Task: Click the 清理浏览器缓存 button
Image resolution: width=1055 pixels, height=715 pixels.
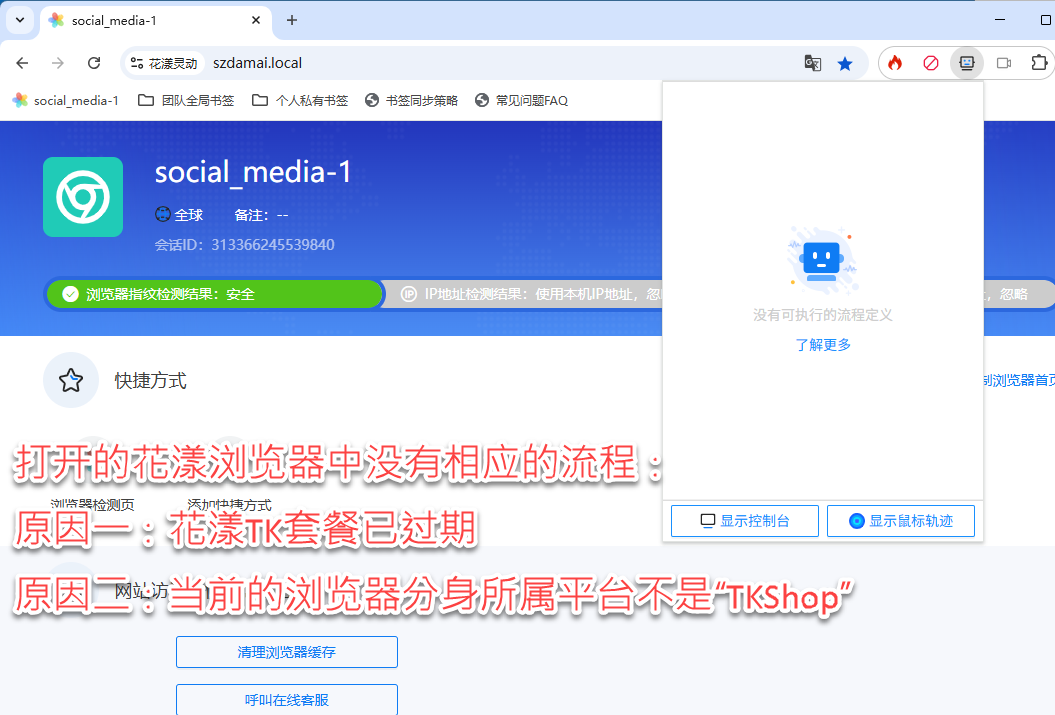Action: [287, 652]
